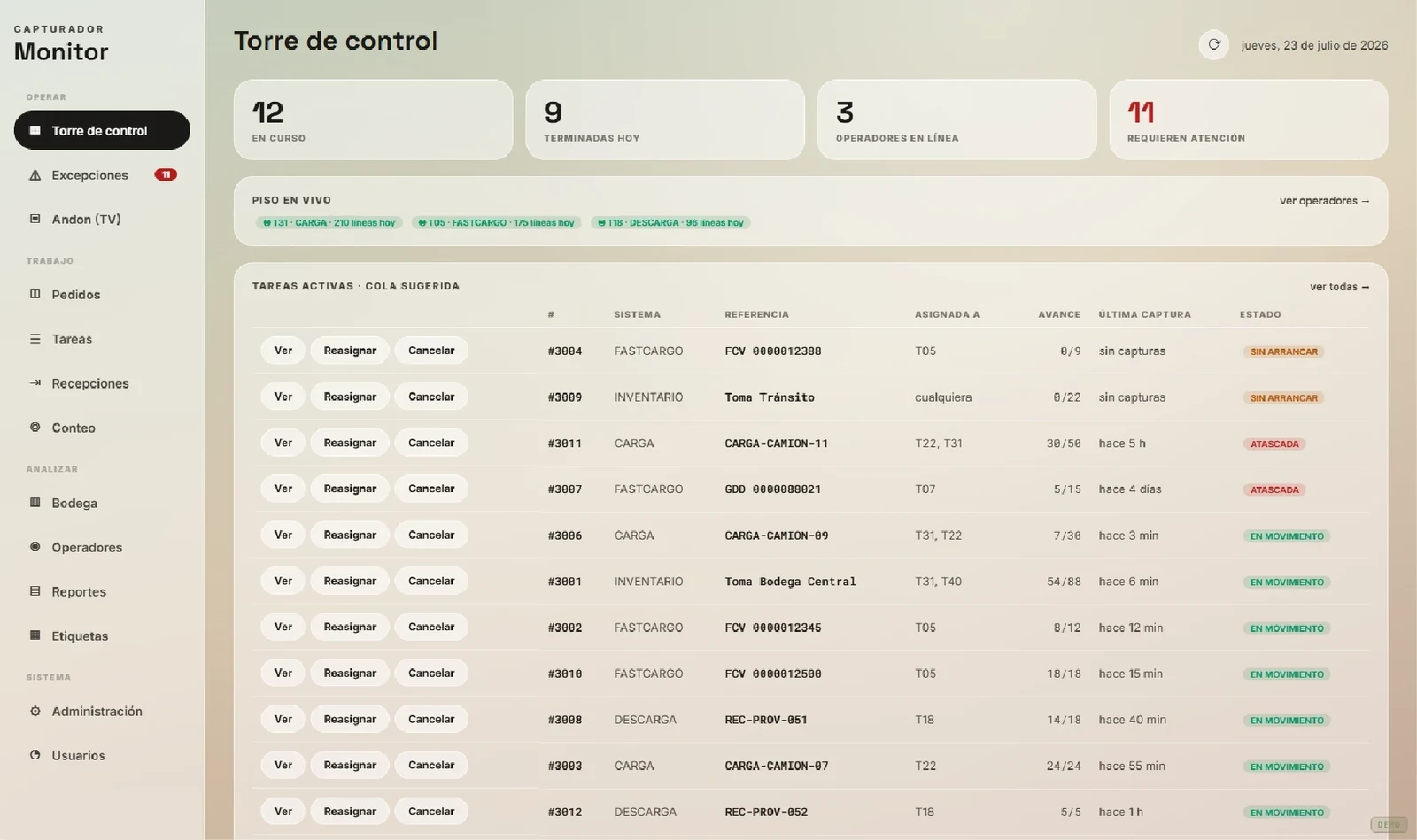Follow the 'ver operadores' link
This screenshot has width=1417, height=840.
click(1324, 201)
